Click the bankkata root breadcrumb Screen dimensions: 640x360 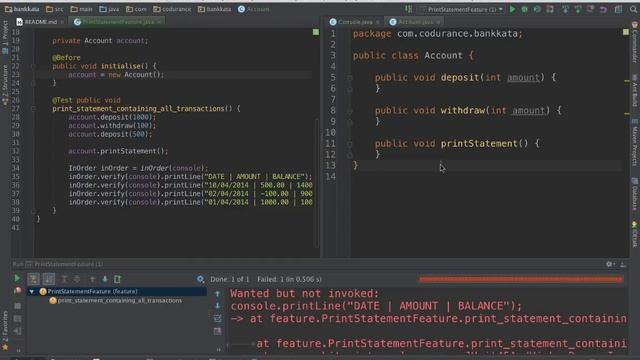pyautogui.click(x=22, y=9)
